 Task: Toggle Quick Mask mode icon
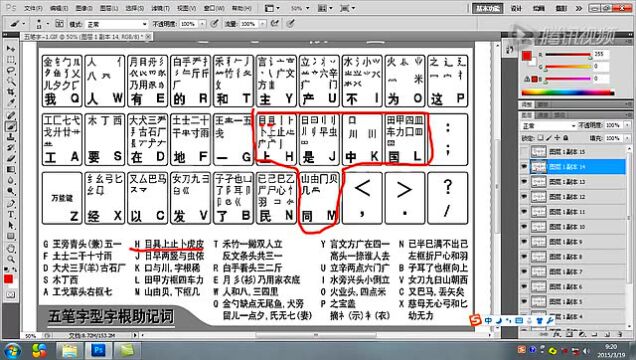tap(11, 295)
